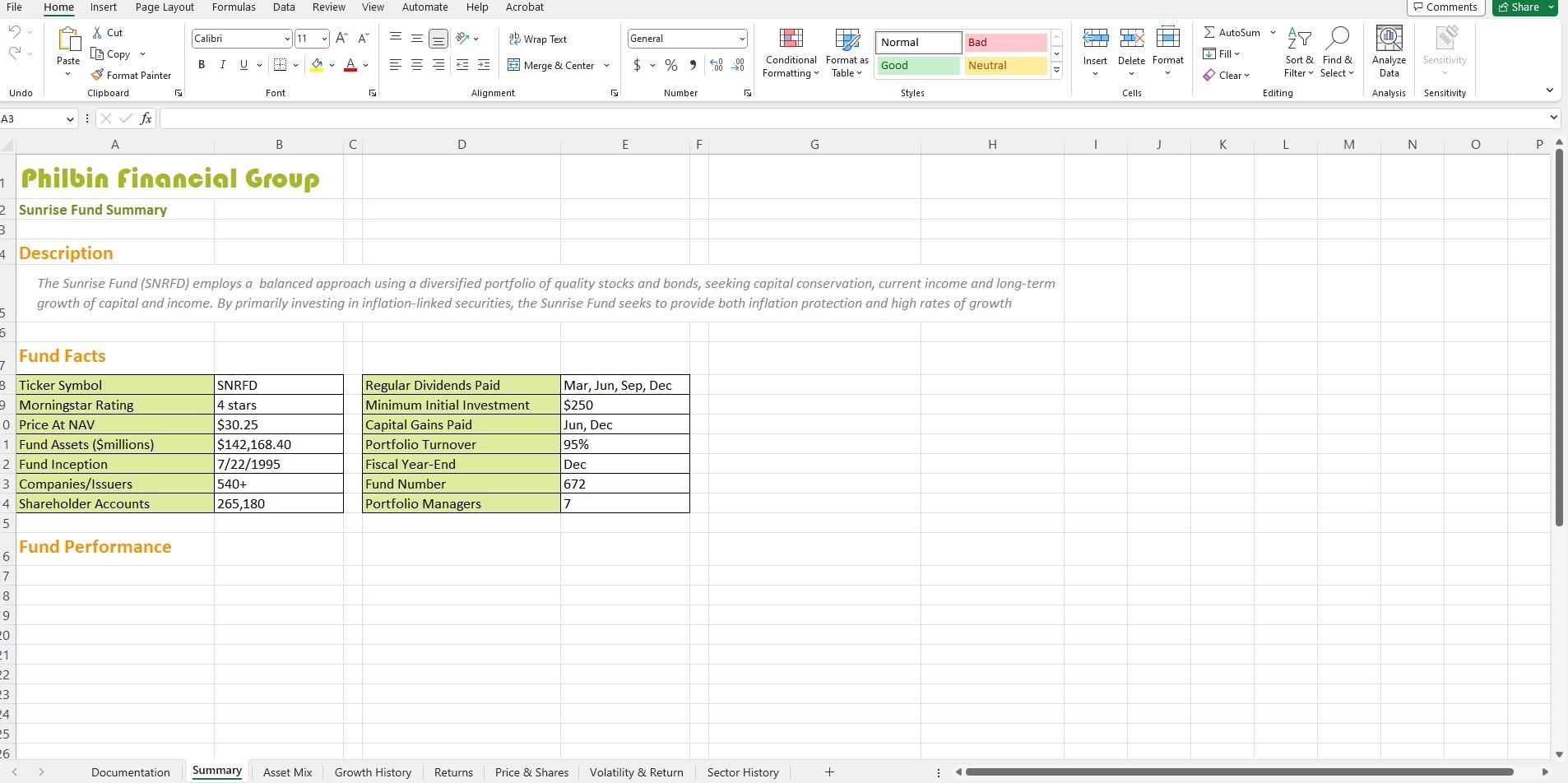1568x783 pixels.
Task: Launch Analyze Data tool
Action: point(1389,52)
